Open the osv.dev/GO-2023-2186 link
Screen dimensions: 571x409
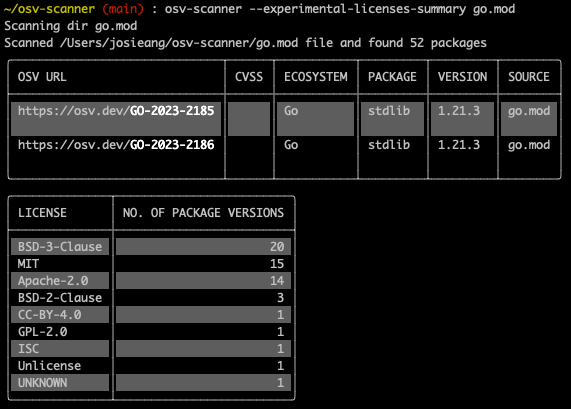(116, 145)
